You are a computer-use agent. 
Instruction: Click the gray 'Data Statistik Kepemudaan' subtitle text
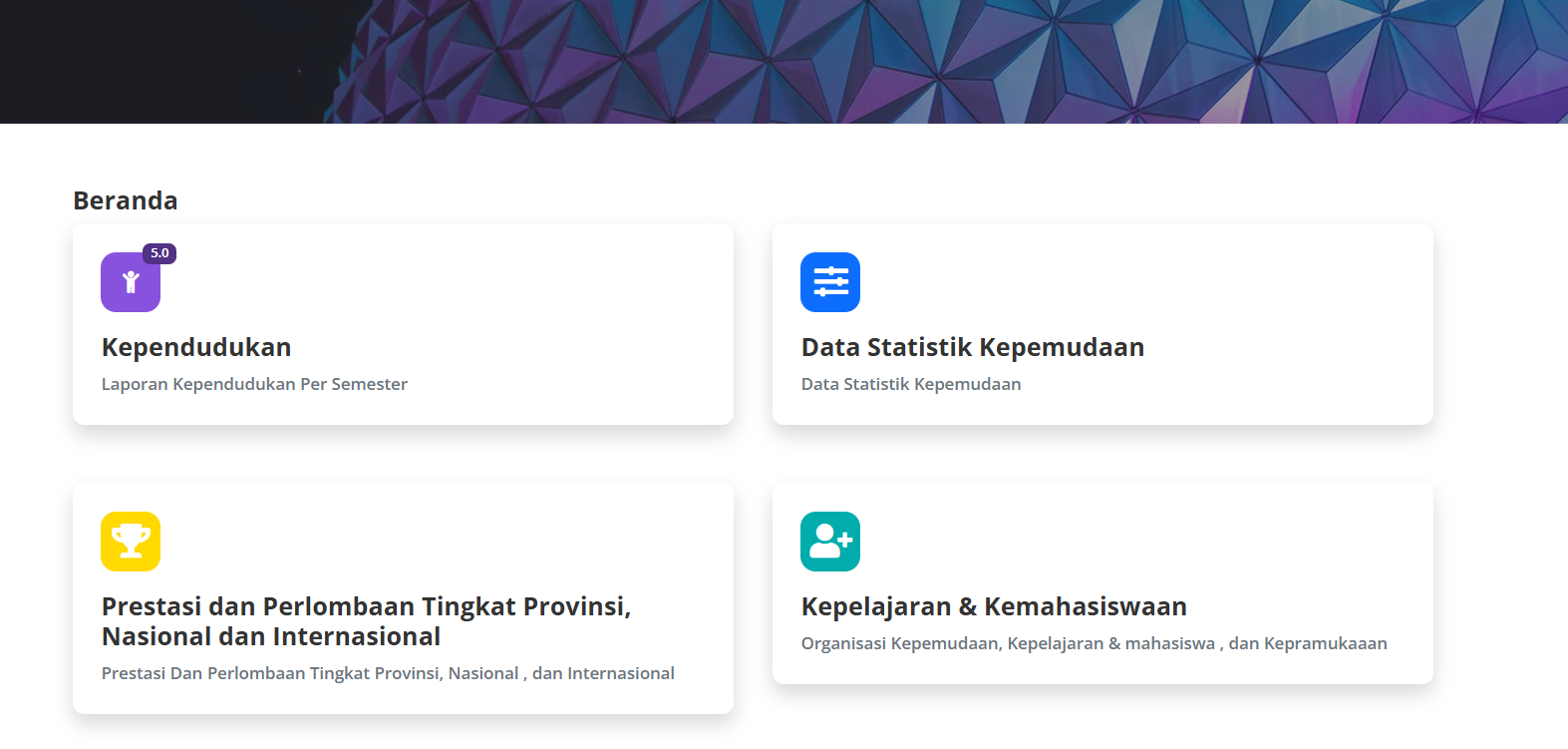click(x=910, y=384)
